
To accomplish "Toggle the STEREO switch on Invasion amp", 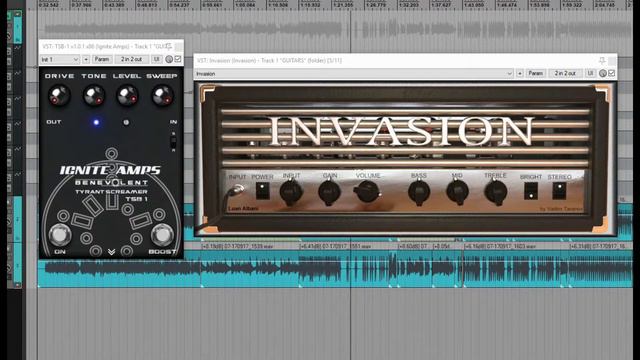I will (x=559, y=191).
